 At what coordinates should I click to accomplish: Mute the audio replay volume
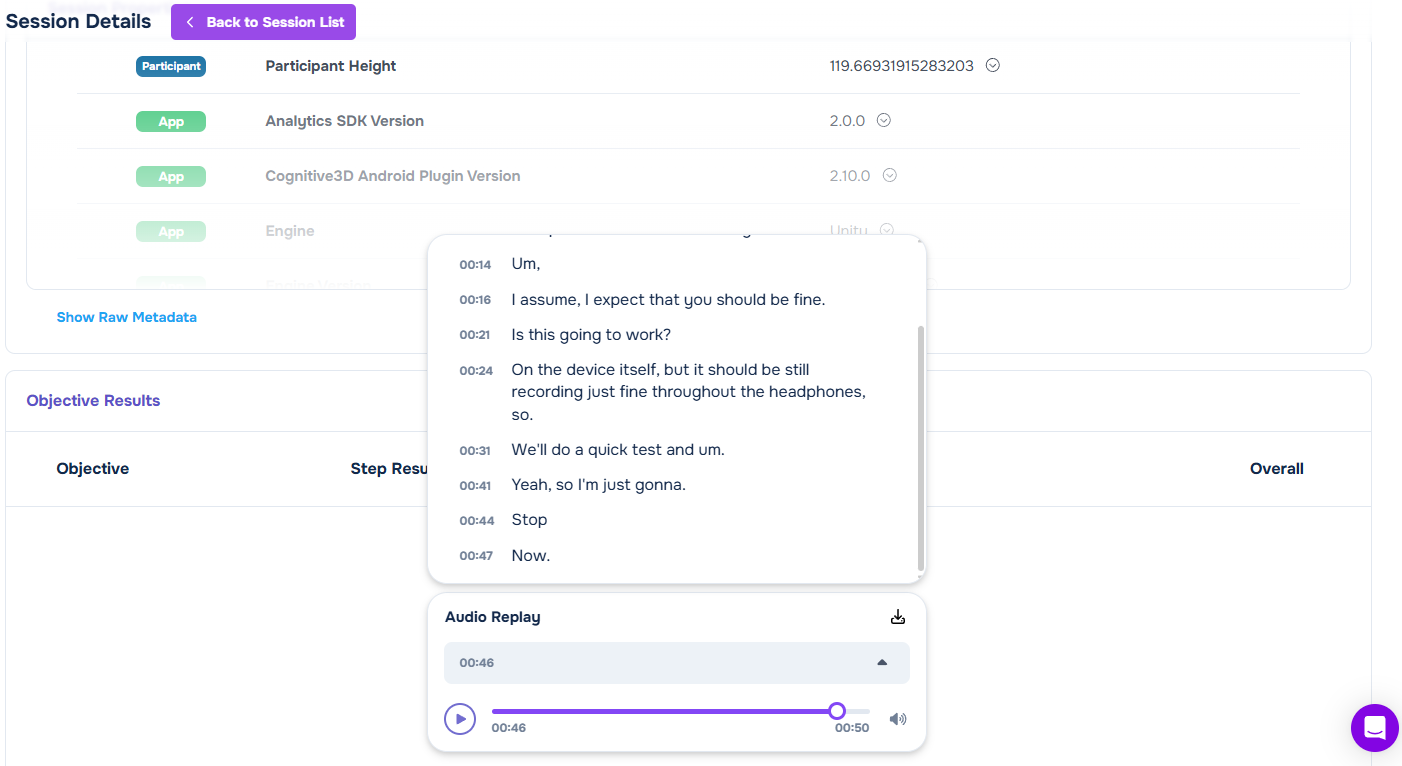pos(898,719)
